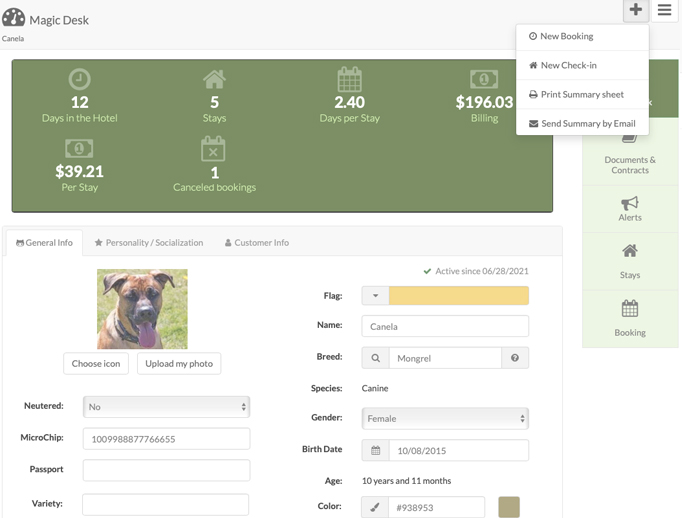Click the money icon above Billing
The height and width of the screenshot is (518, 682).
coord(484,79)
